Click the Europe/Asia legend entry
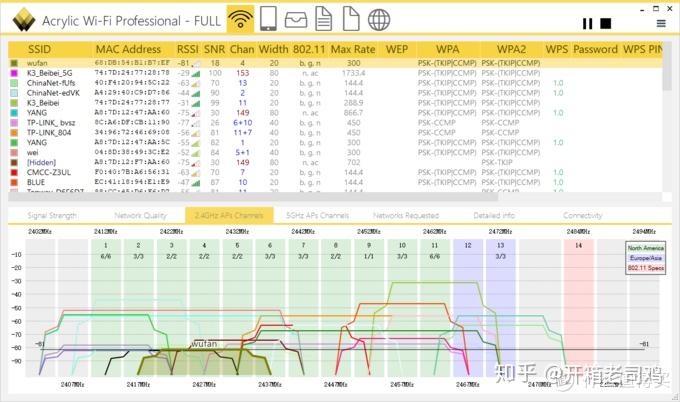The image size is (680, 402). pyautogui.click(x=646, y=258)
